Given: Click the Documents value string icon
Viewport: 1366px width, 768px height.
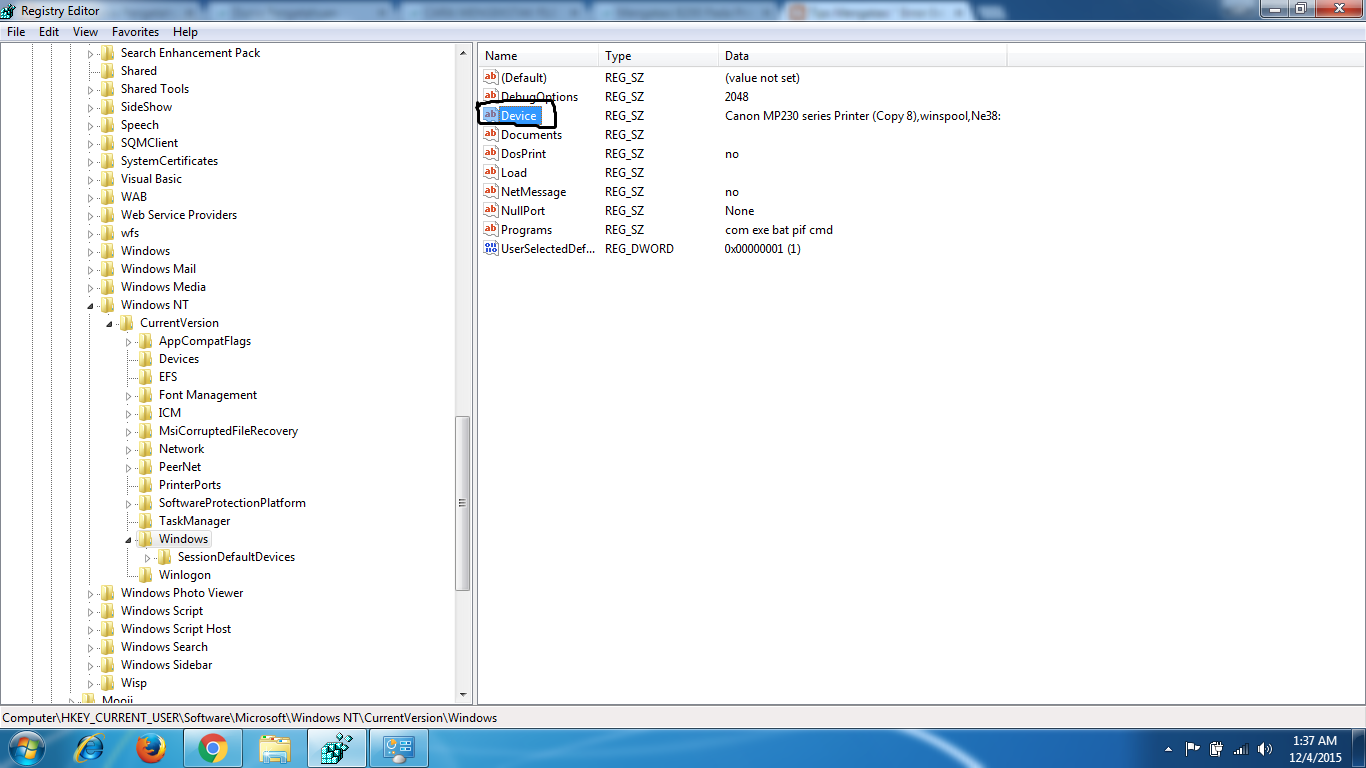Looking at the screenshot, I should point(491,134).
